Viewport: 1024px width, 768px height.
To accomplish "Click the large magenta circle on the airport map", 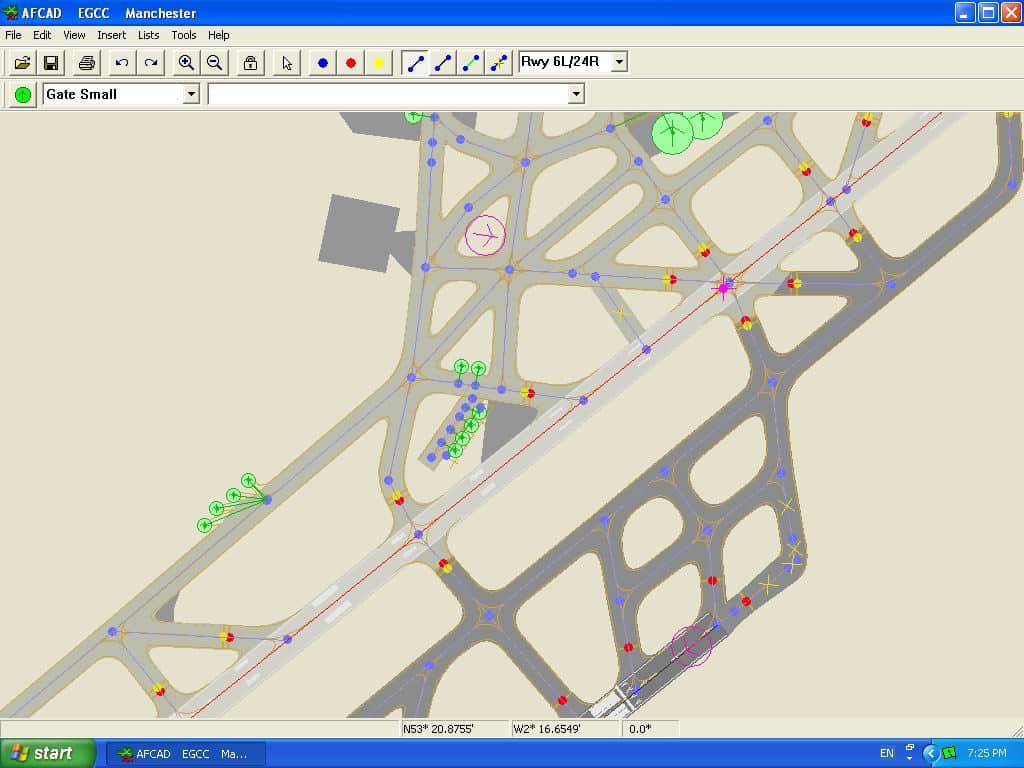I will tap(485, 235).
